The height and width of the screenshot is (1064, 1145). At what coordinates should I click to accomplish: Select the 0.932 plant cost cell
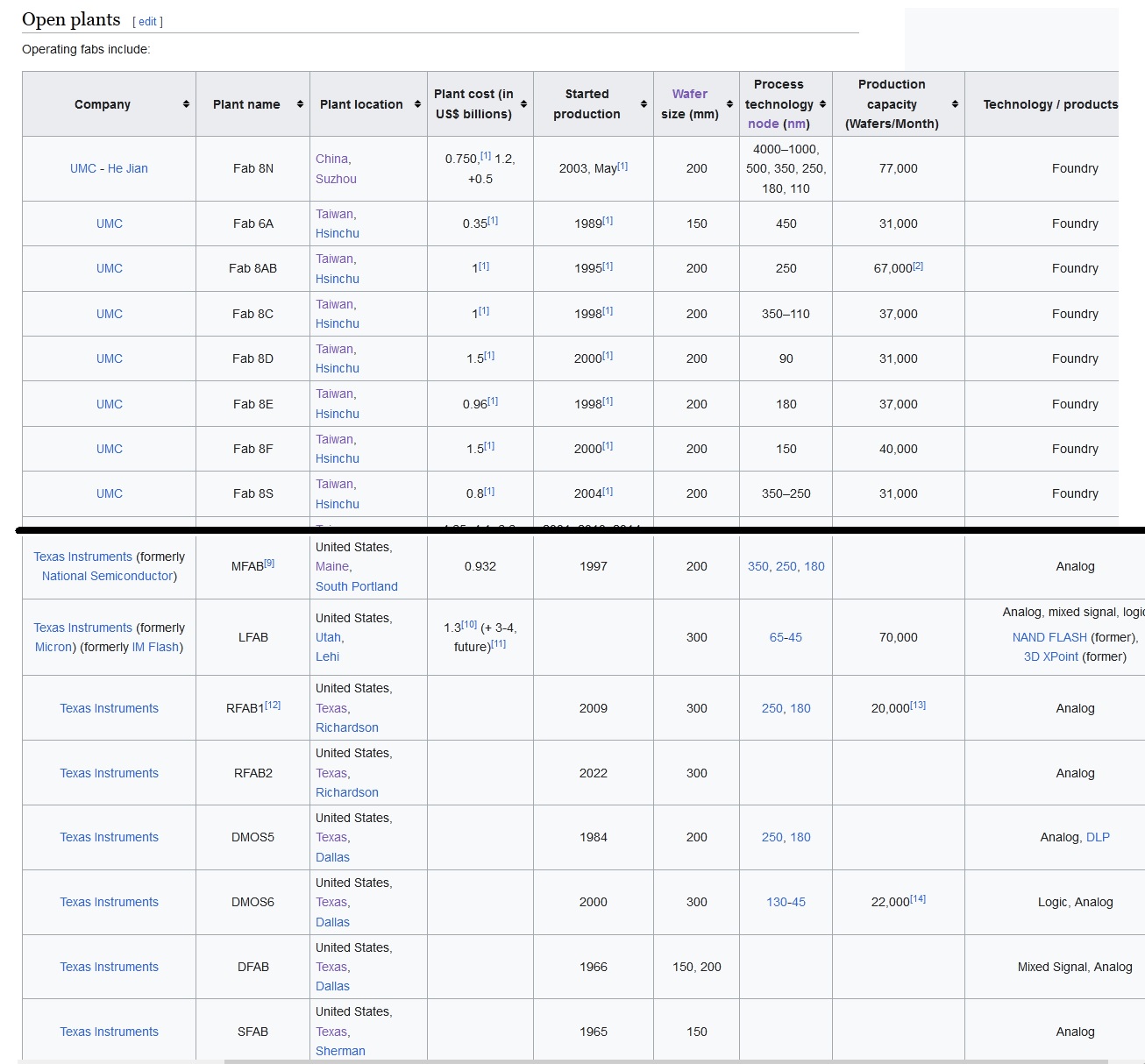tap(480, 566)
